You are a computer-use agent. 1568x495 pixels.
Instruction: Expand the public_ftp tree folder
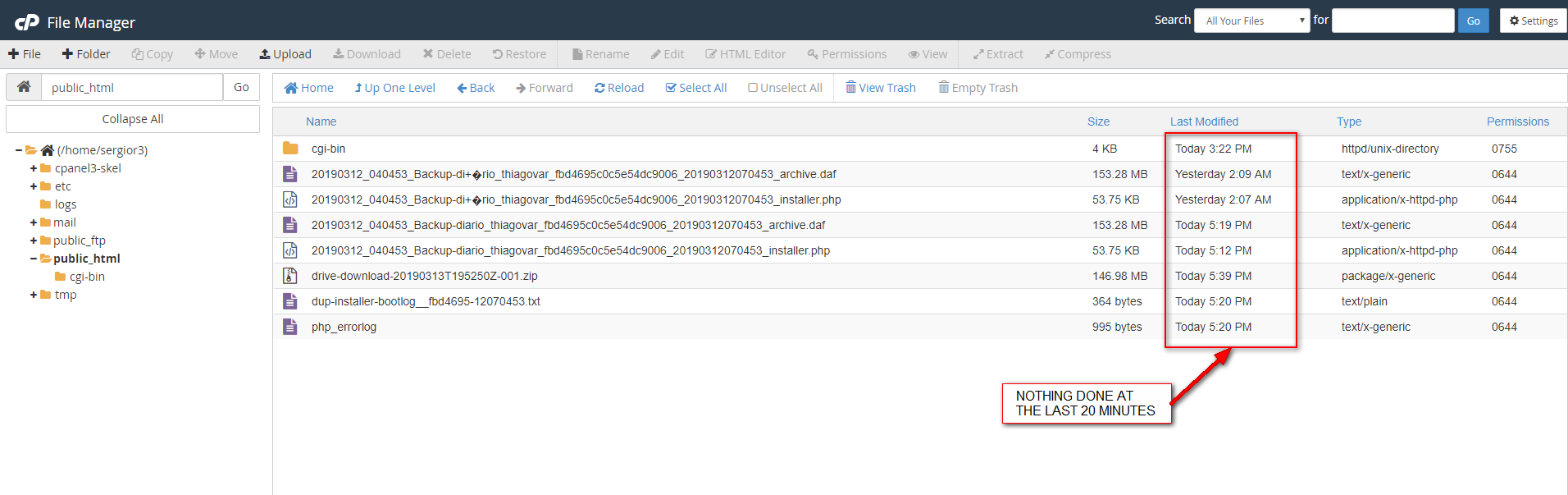tap(34, 241)
